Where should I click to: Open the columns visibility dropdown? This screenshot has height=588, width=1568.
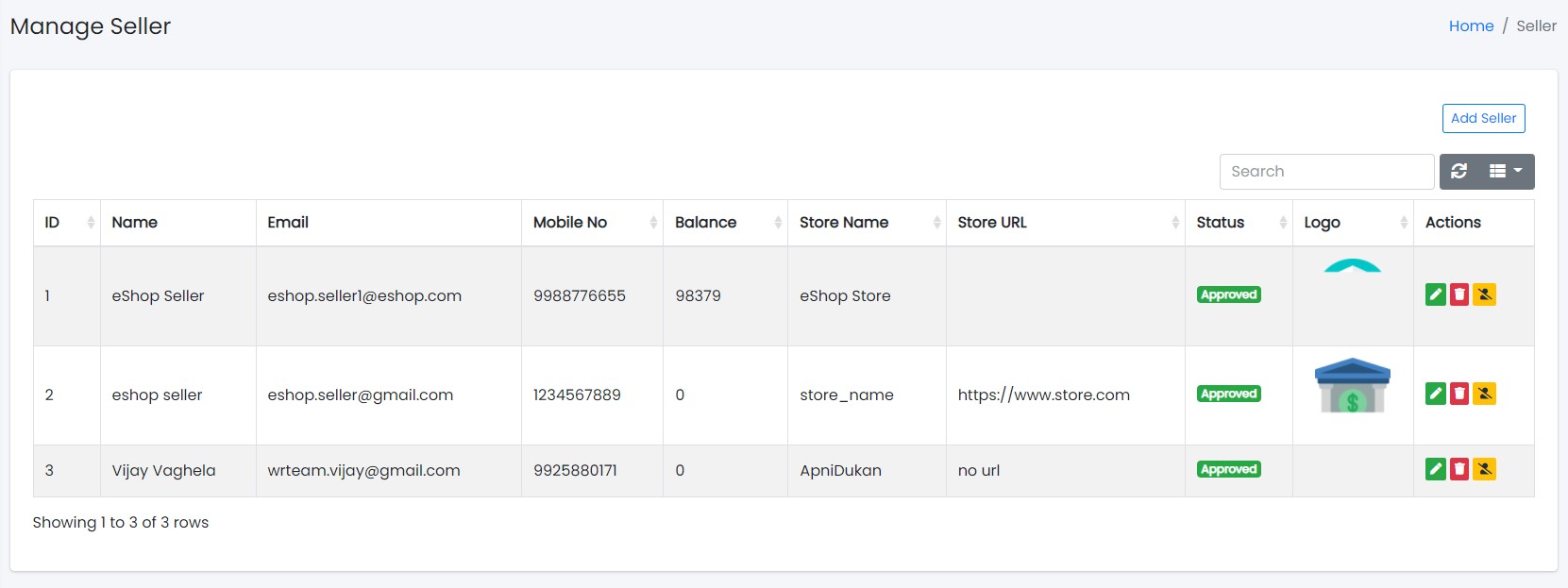click(1505, 171)
